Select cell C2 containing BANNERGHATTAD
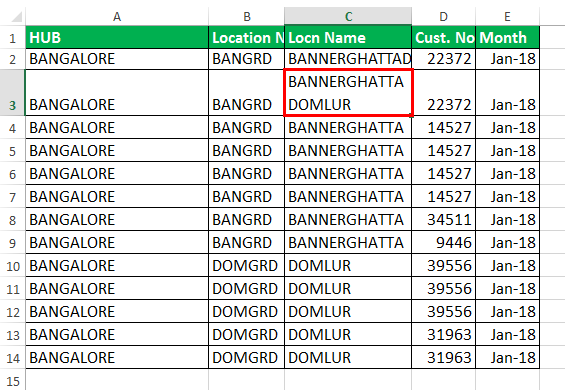 [x=348, y=59]
